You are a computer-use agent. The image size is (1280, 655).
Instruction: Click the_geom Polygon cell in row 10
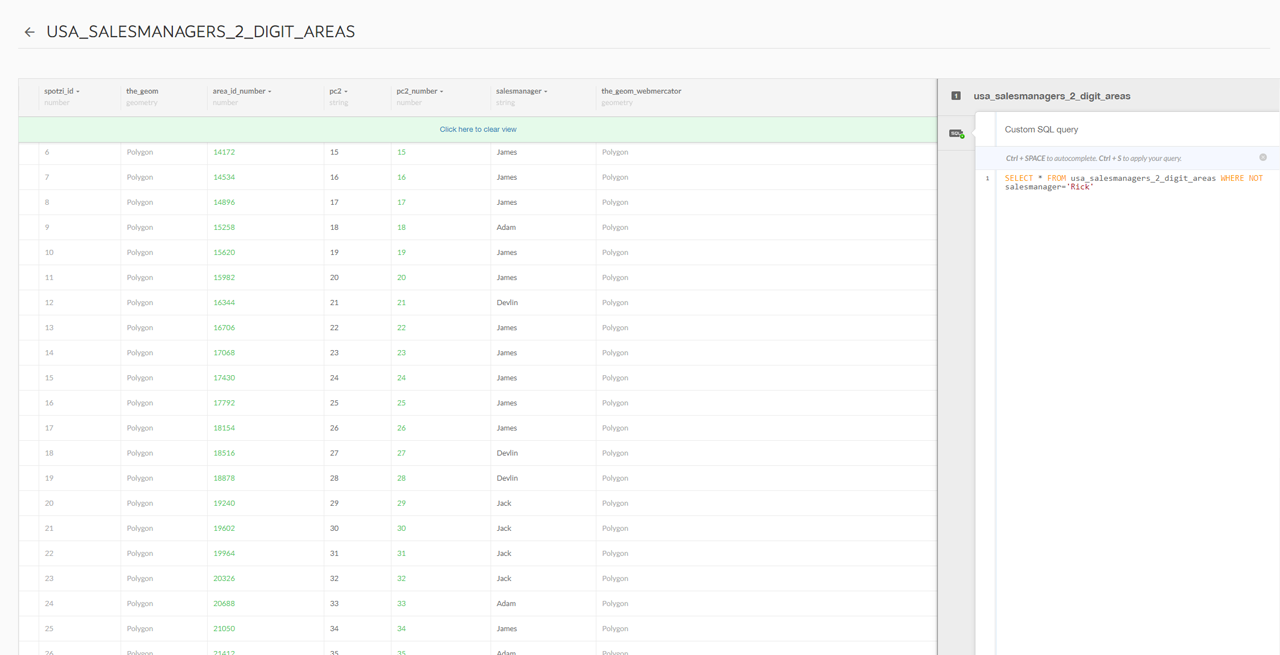click(140, 252)
